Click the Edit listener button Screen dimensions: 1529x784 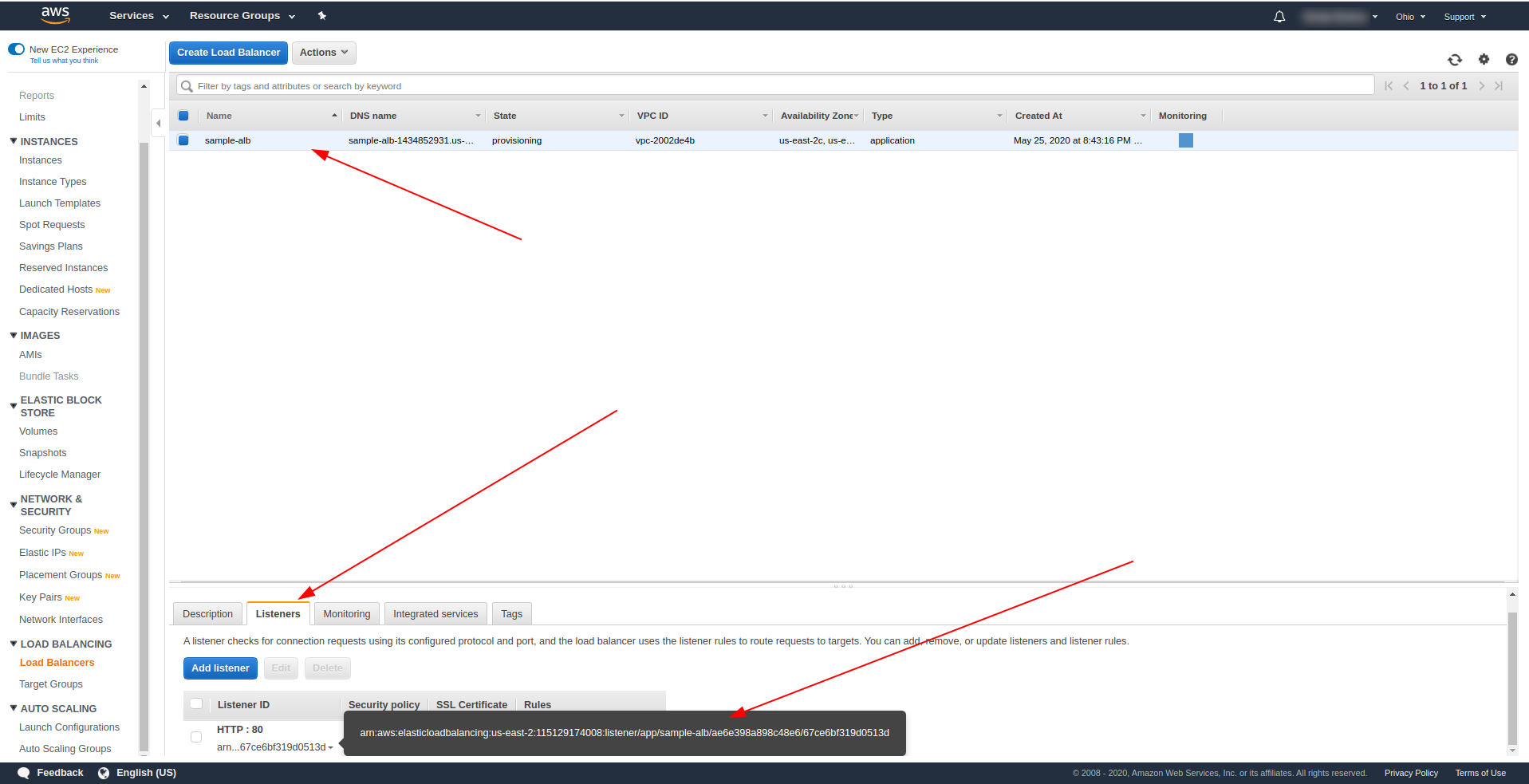coord(281,668)
